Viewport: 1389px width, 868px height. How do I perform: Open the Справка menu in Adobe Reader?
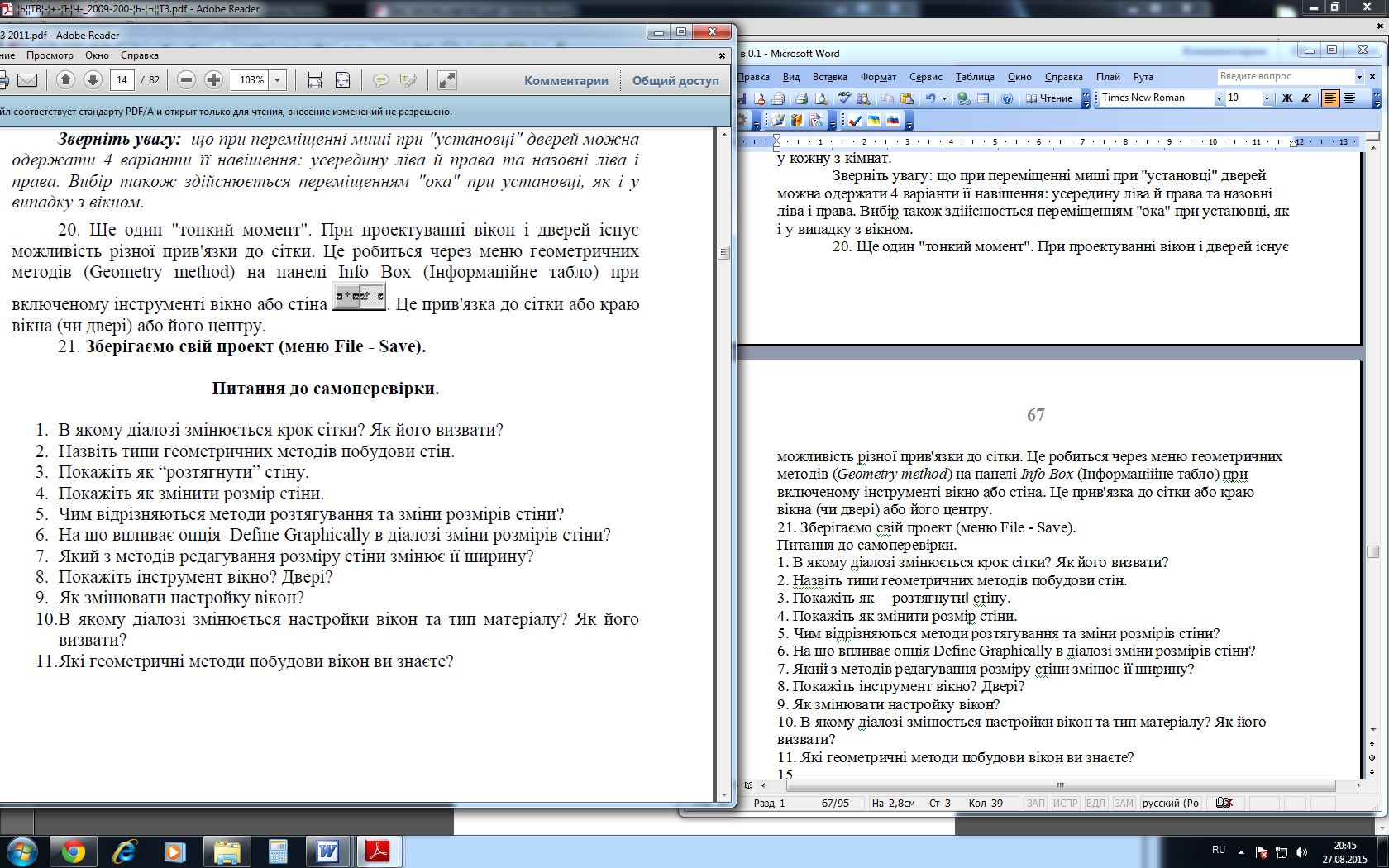(140, 55)
